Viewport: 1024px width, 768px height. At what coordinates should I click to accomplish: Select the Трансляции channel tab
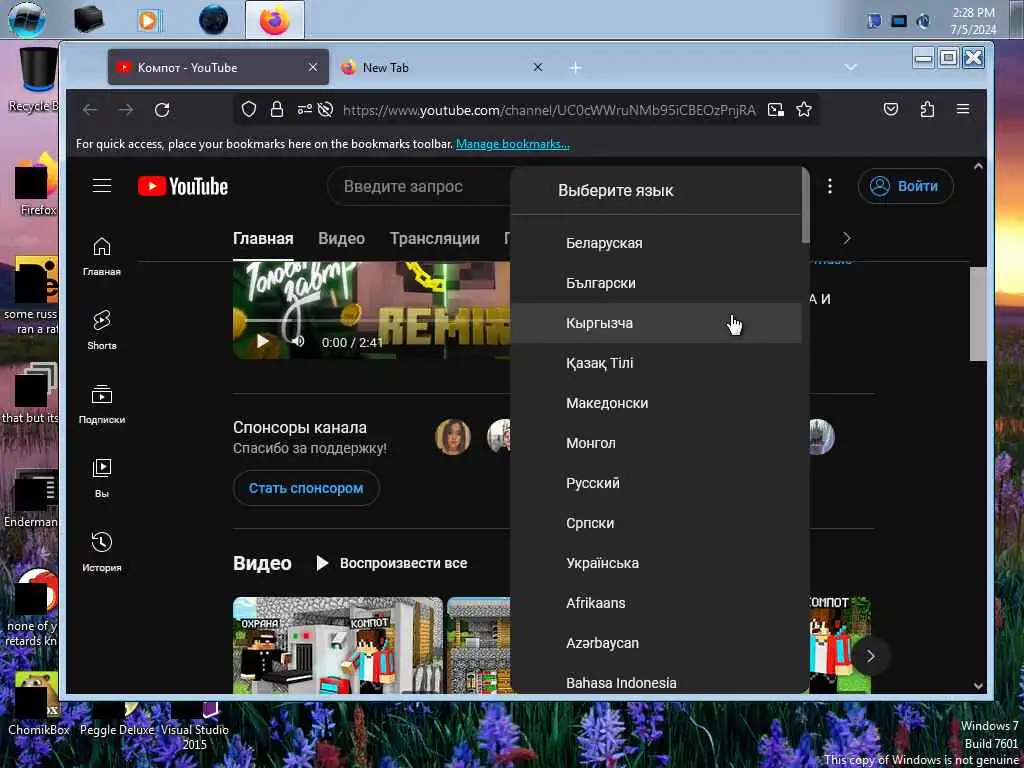[x=435, y=238]
